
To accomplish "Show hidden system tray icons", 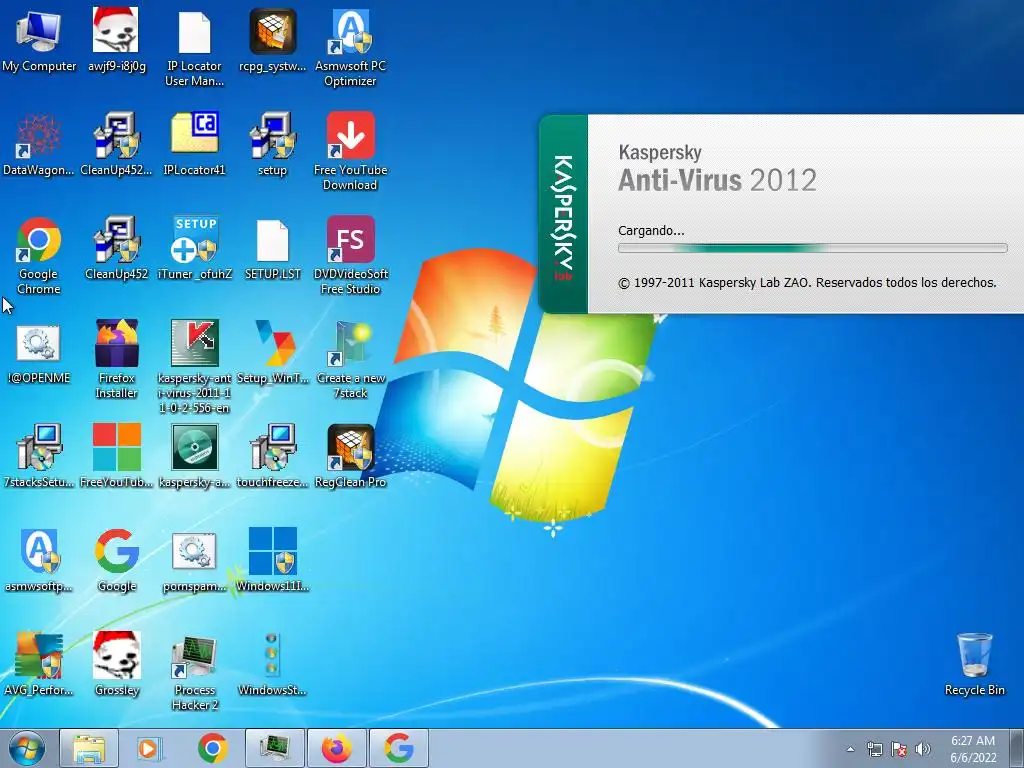I will coord(850,749).
